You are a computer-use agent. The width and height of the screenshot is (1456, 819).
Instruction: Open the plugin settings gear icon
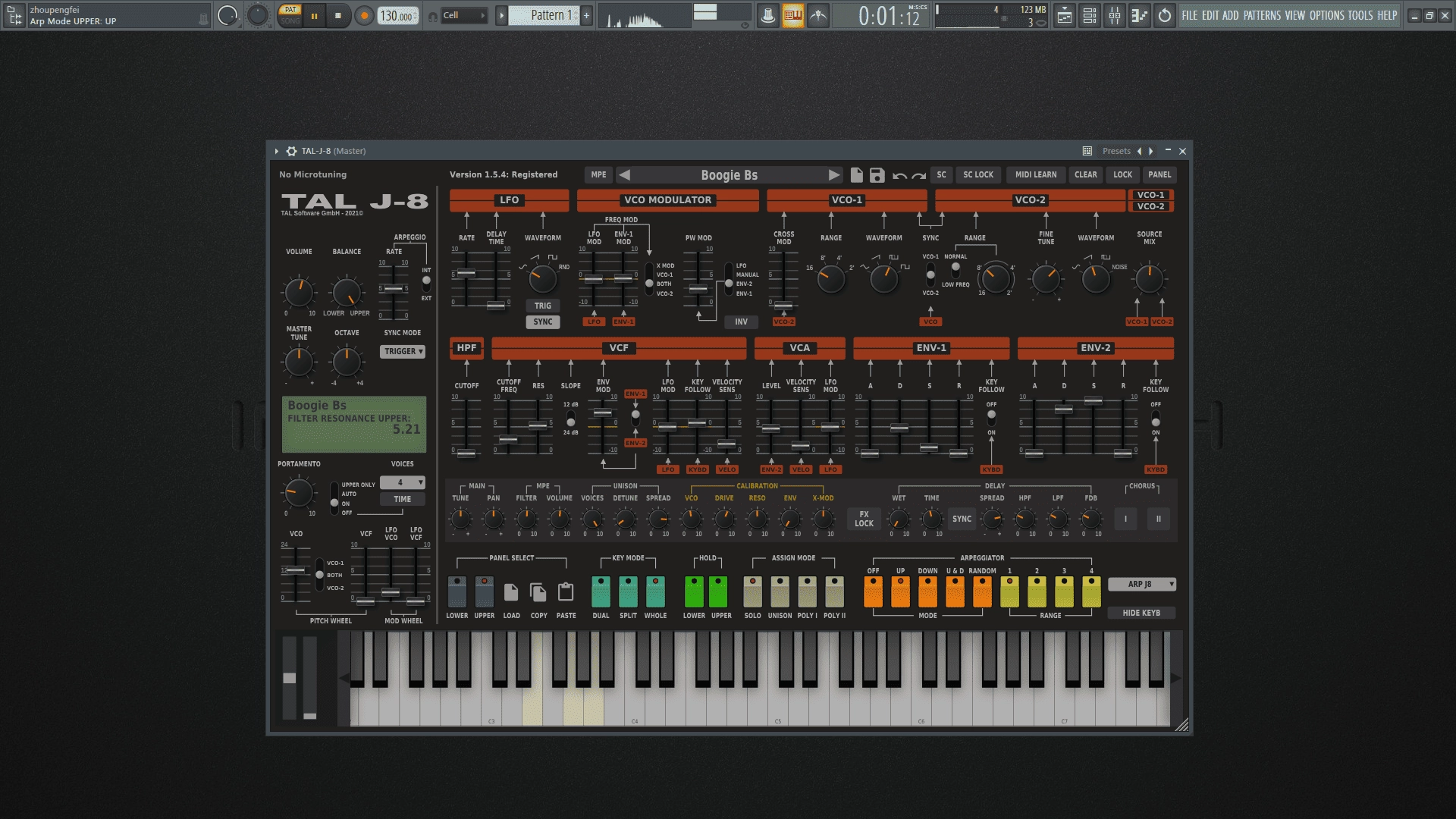[x=291, y=151]
